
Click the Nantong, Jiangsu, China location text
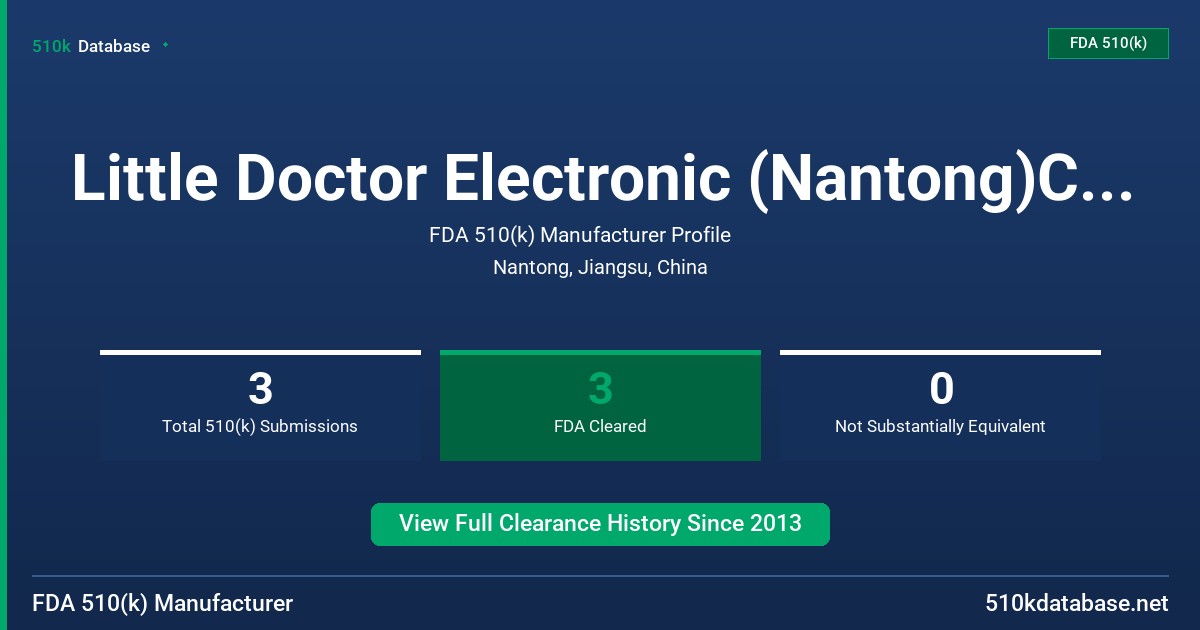click(x=600, y=268)
